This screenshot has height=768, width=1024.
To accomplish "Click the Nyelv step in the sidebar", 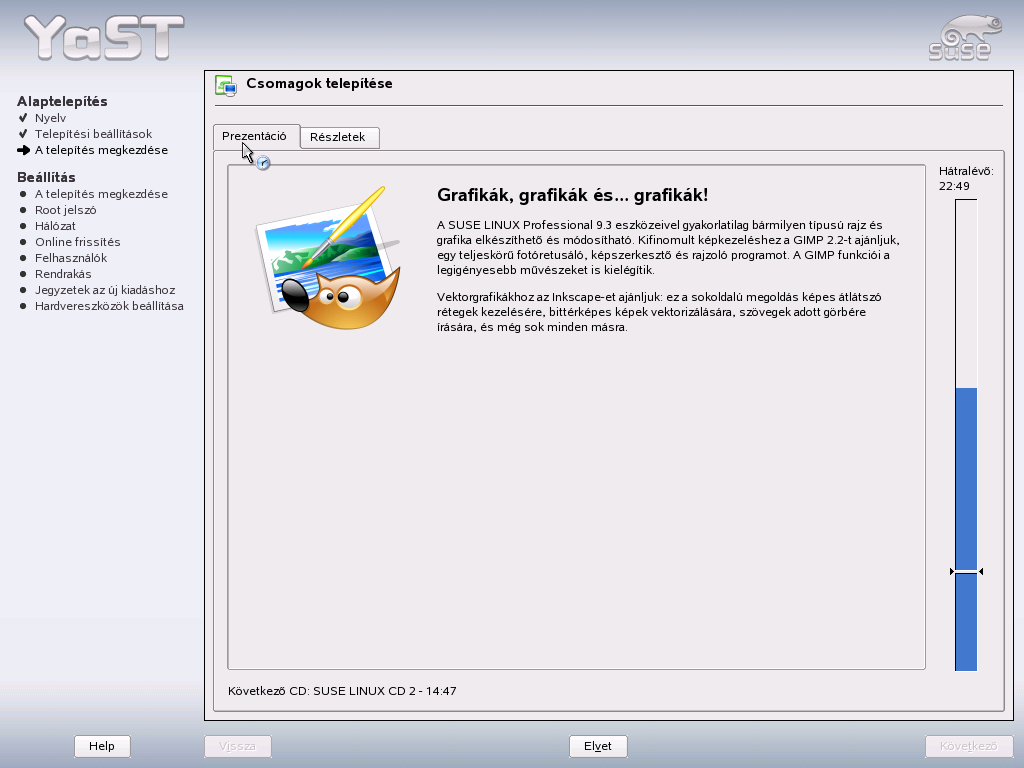I will point(50,118).
